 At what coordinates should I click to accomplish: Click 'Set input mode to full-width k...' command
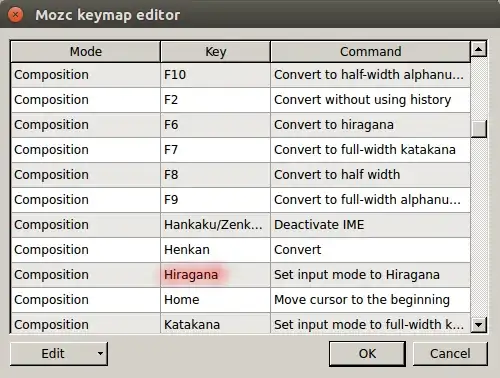coord(370,323)
